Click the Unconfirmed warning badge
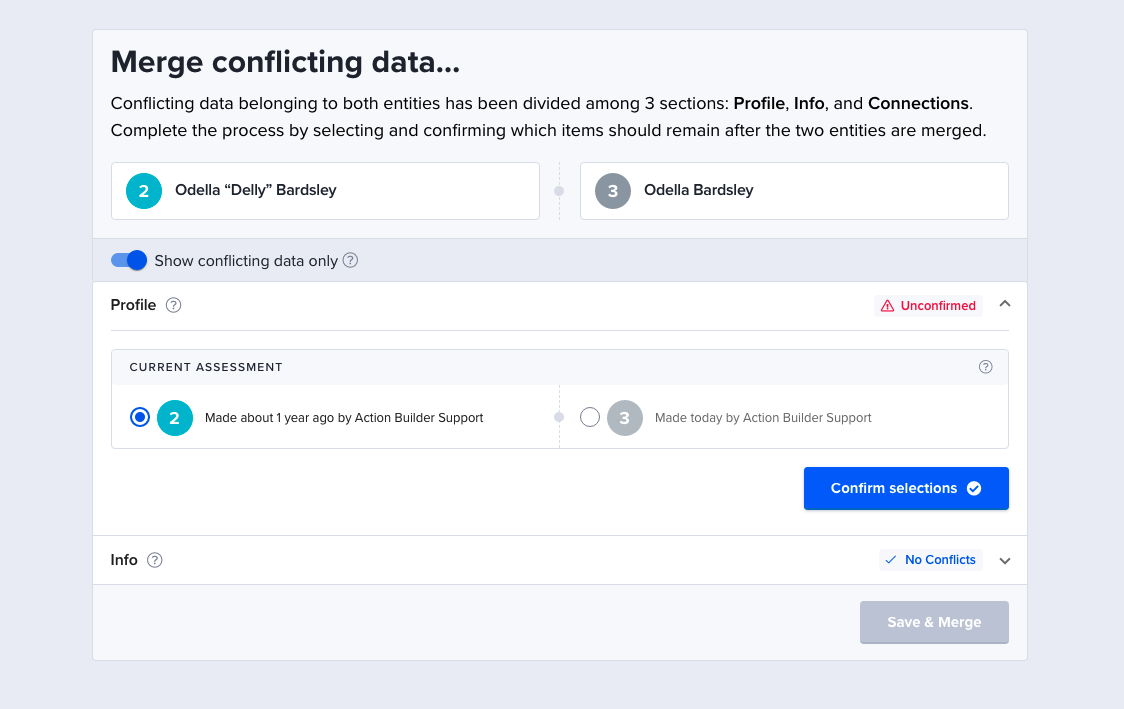The height and width of the screenshot is (709, 1124). coord(928,305)
